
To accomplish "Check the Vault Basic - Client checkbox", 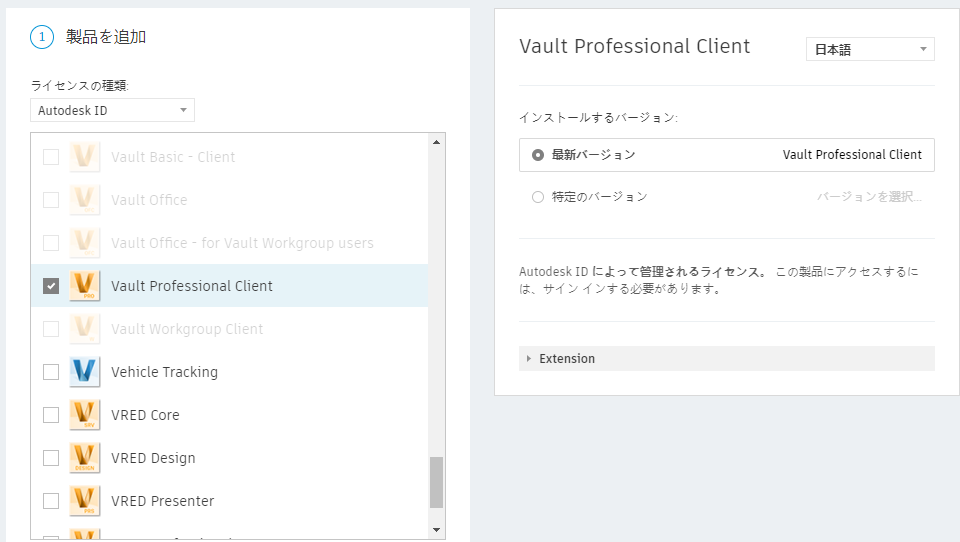I will (x=51, y=157).
